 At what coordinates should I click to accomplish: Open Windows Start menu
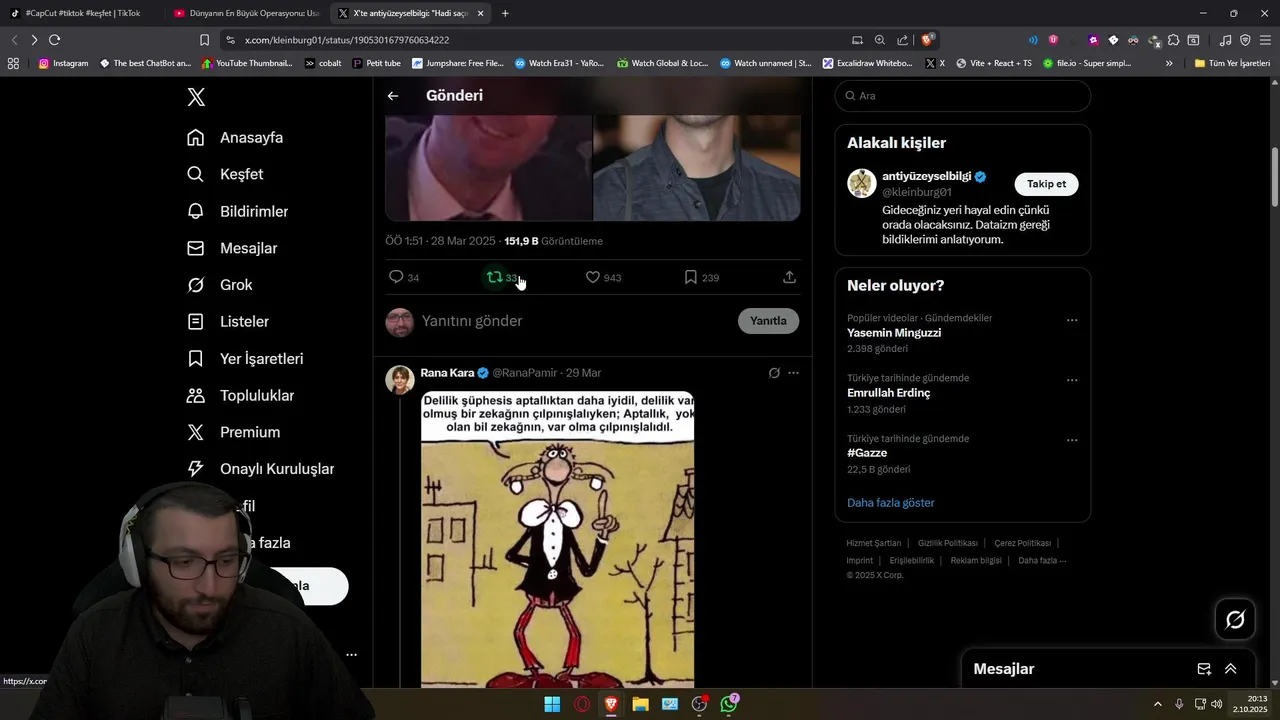[552, 704]
